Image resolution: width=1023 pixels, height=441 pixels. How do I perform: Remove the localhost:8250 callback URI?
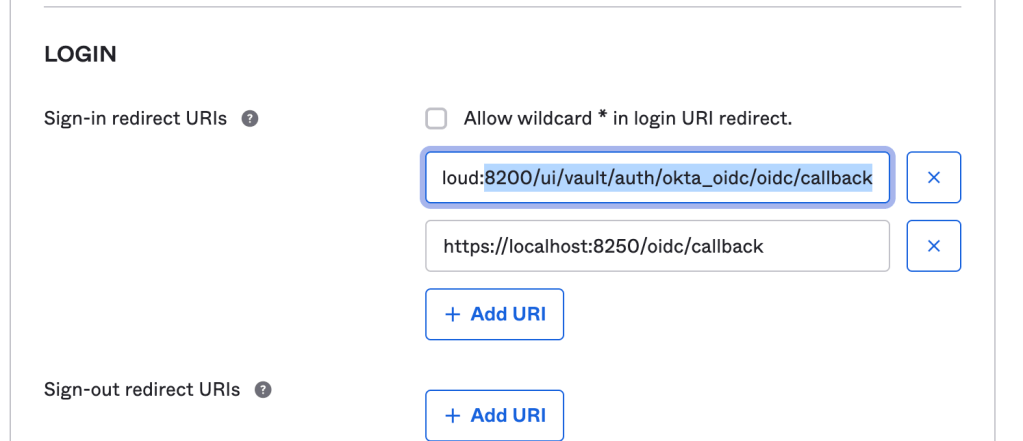tap(933, 246)
